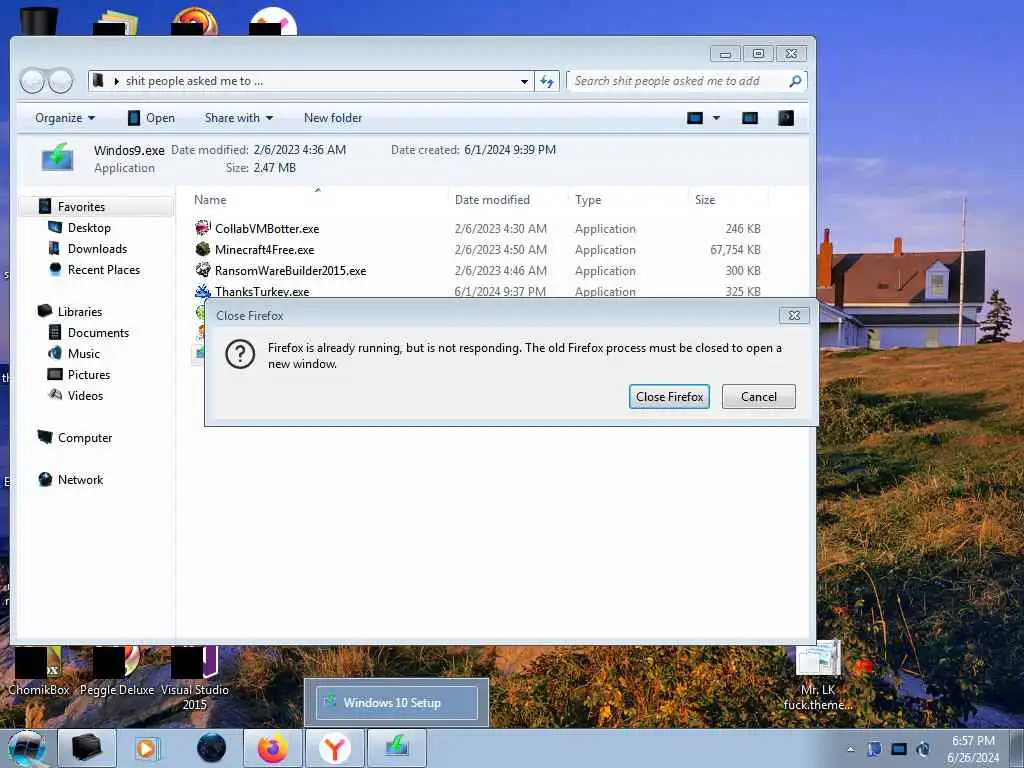
Task: Click the CollabVMBotter.exe file icon
Action: 203,228
